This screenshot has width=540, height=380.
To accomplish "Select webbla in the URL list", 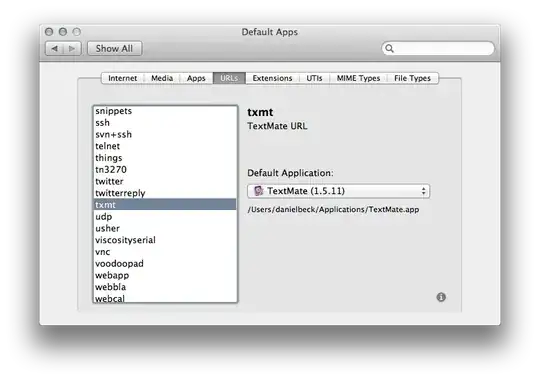I will [x=165, y=287].
